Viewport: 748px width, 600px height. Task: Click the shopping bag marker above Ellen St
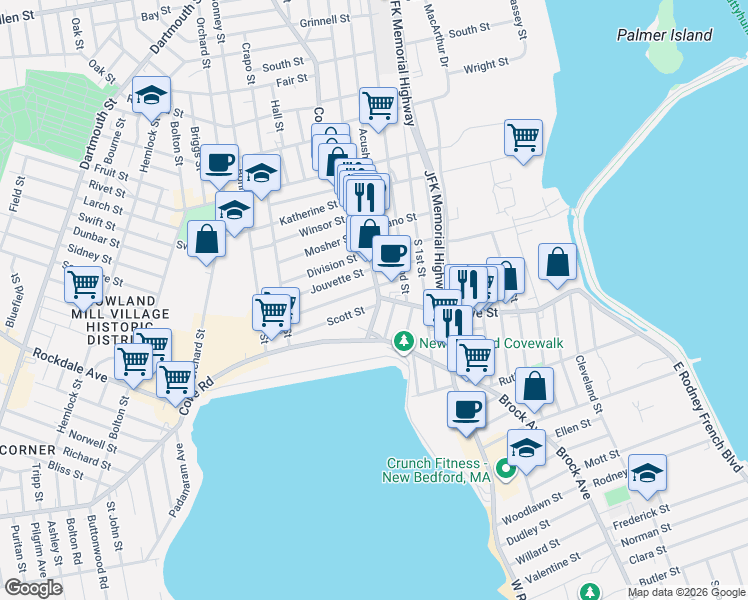point(534,386)
